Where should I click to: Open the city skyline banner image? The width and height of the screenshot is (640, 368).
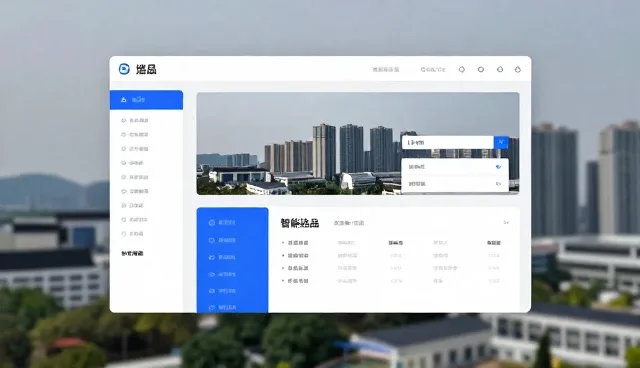(358, 143)
